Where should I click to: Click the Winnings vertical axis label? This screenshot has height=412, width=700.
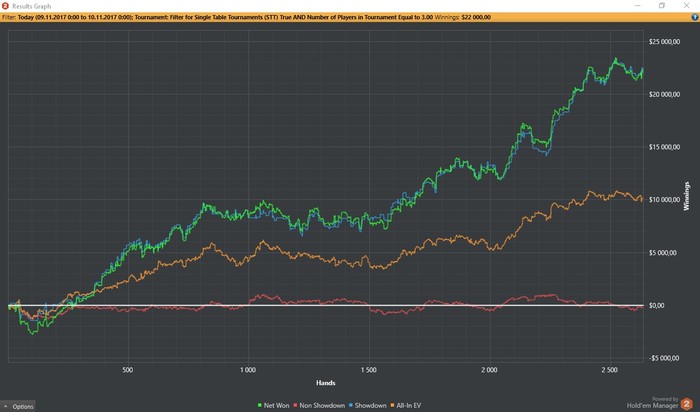coord(687,196)
